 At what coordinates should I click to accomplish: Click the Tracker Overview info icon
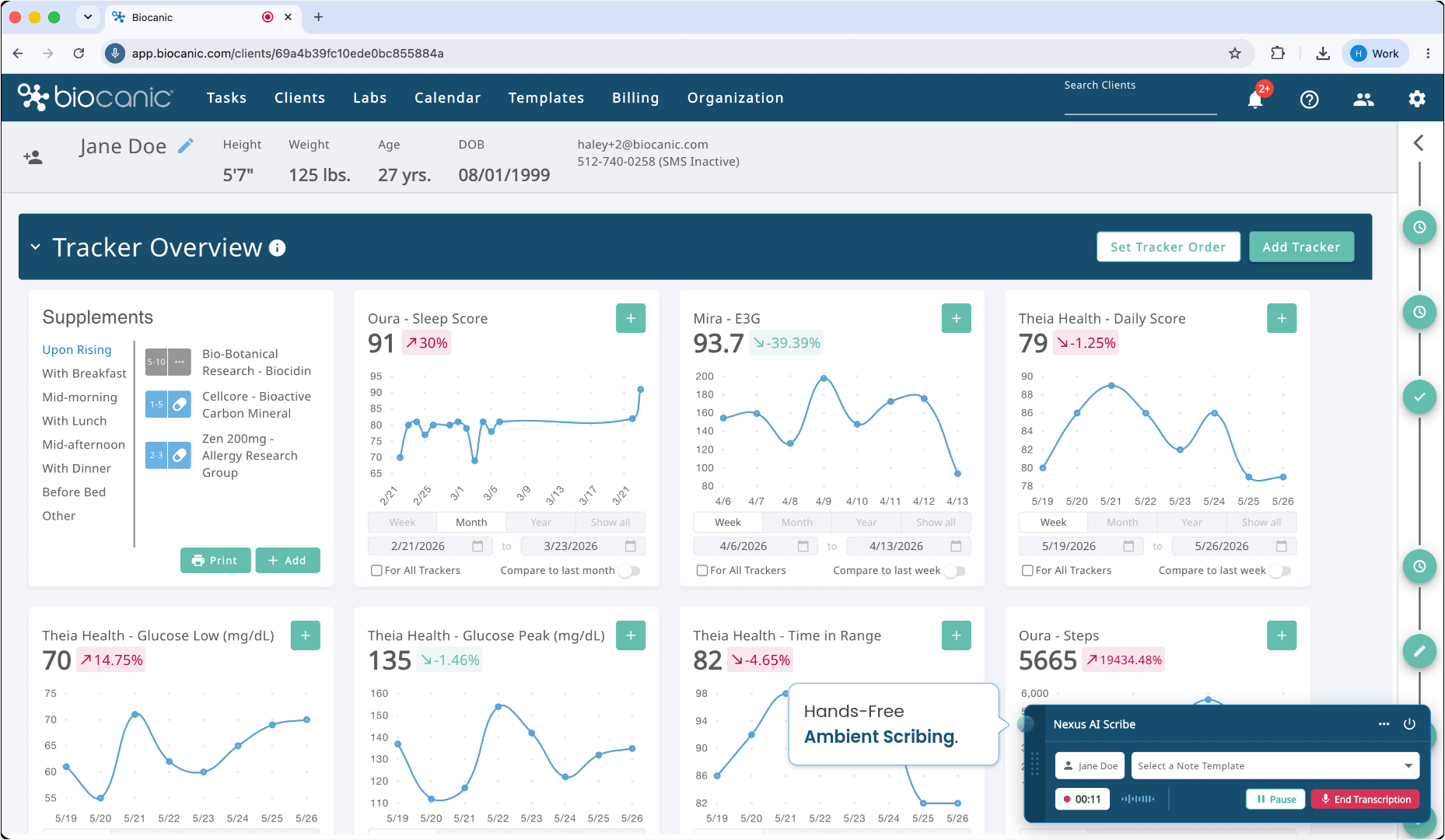point(278,248)
